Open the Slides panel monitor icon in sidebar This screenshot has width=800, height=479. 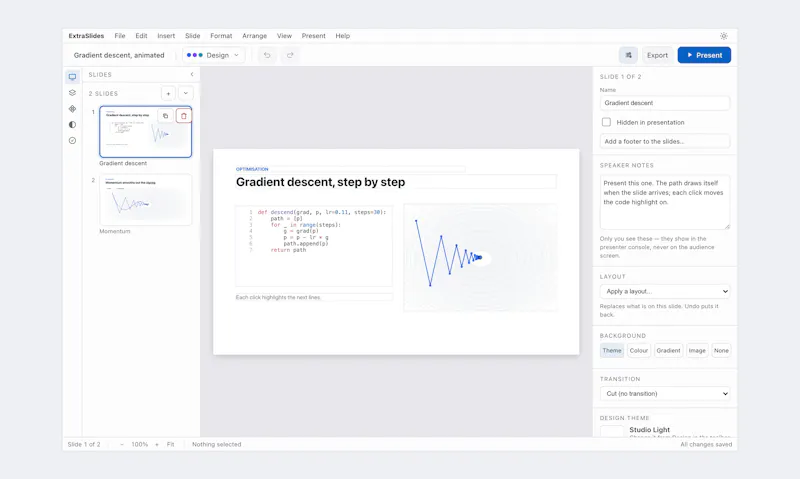tap(72, 77)
